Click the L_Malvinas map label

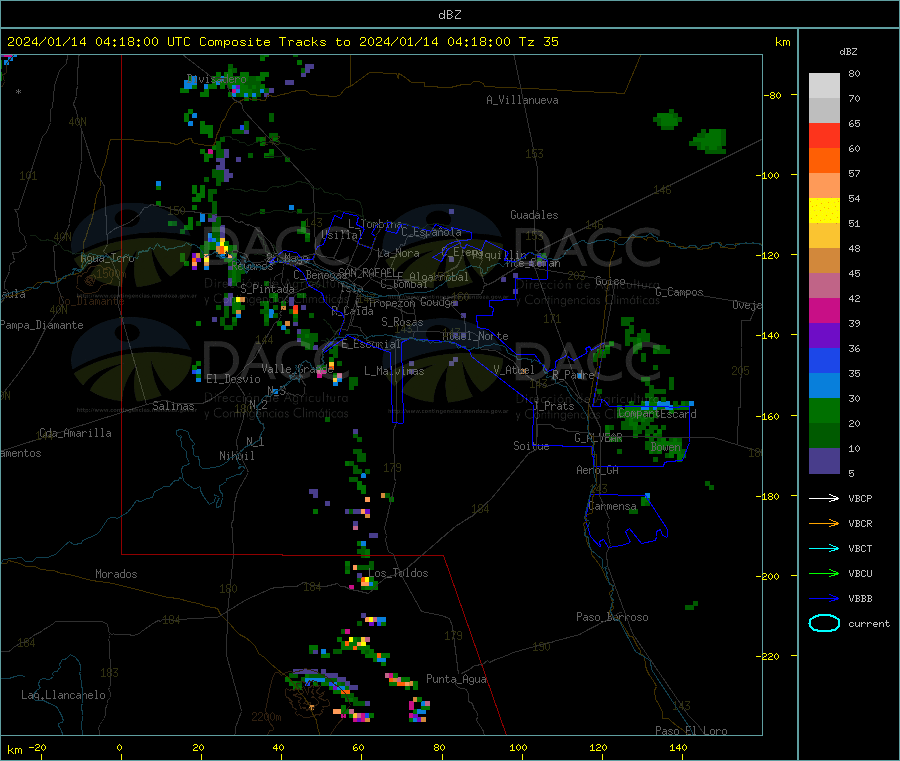[394, 371]
